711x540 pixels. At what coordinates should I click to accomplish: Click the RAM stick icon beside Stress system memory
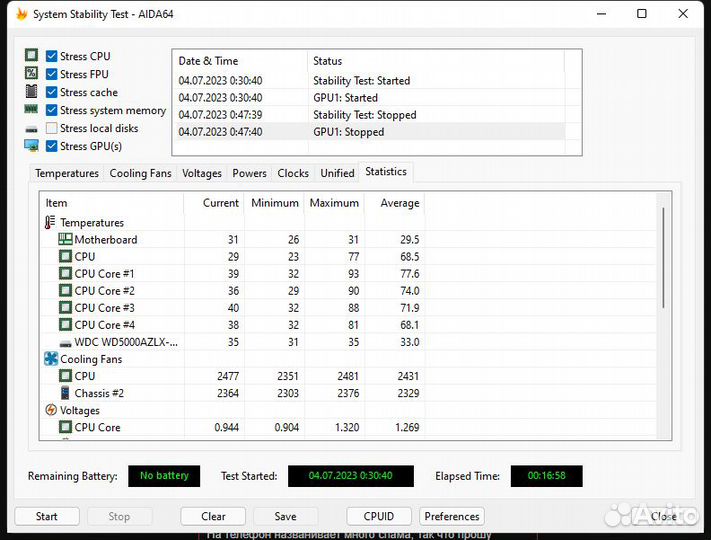[x=31, y=109]
